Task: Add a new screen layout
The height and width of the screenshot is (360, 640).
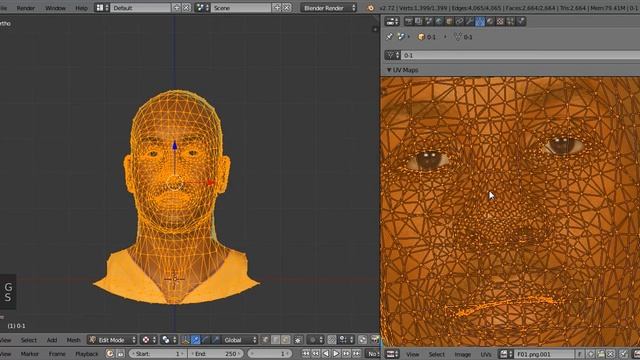Action: pos(176,8)
